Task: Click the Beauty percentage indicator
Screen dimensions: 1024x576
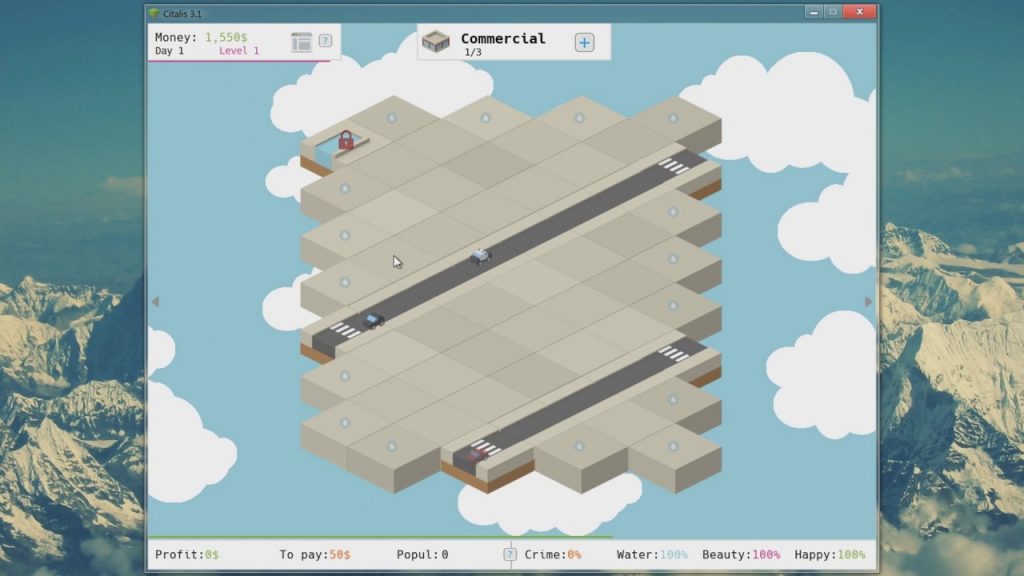Action: point(741,554)
